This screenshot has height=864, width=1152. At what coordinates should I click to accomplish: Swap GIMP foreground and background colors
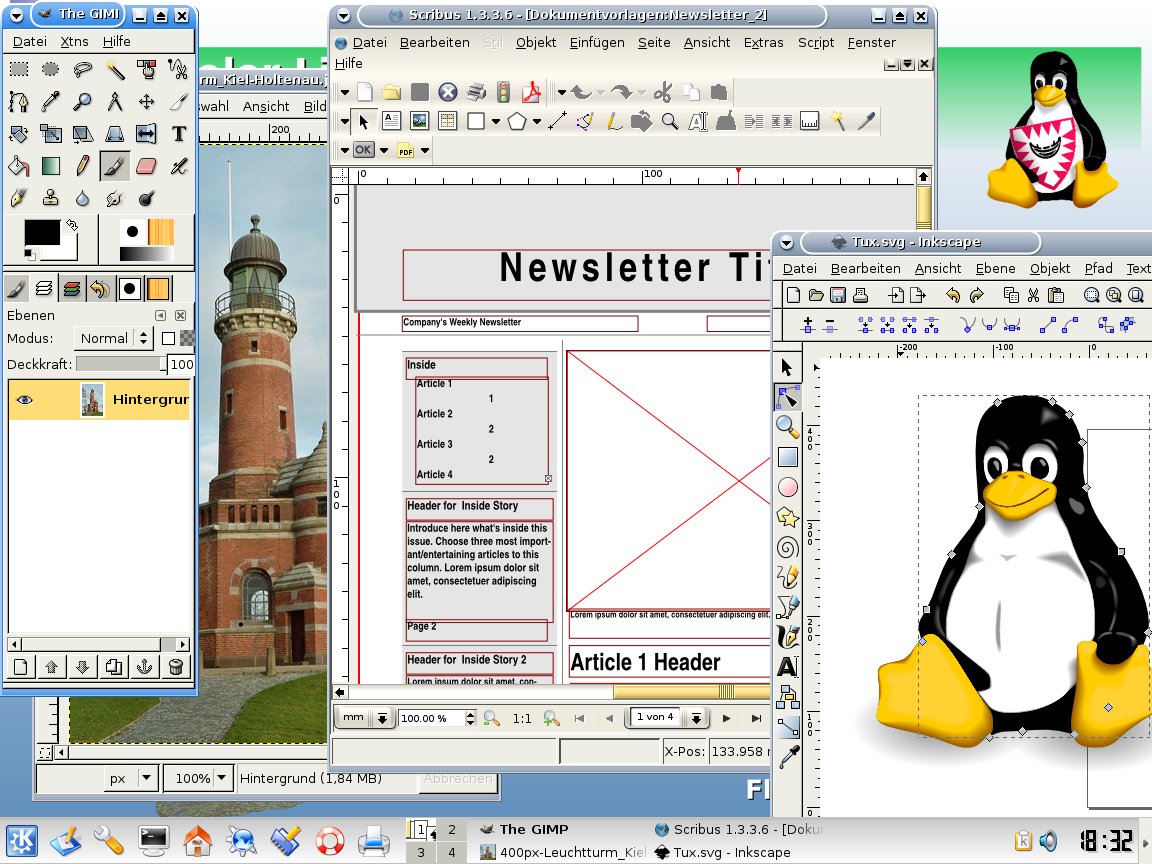tap(71, 225)
